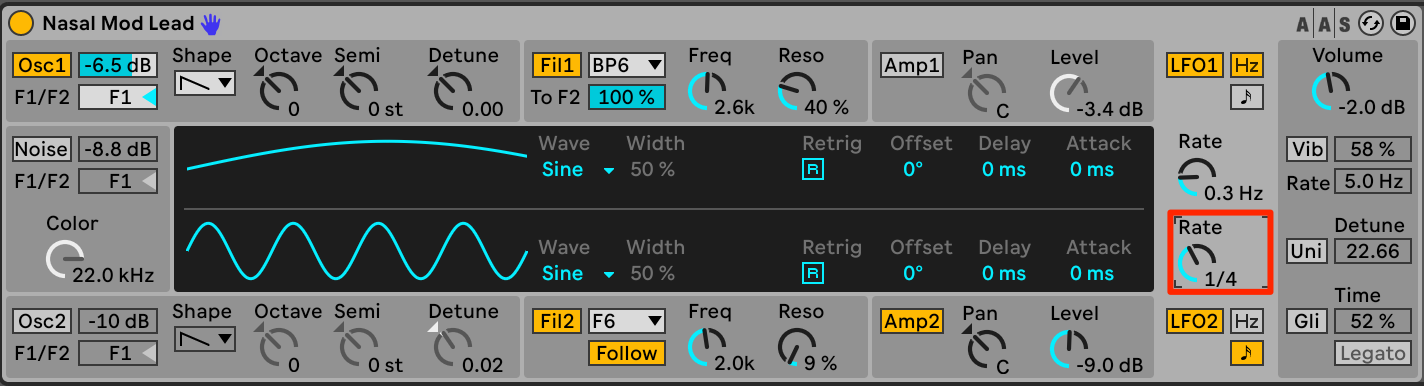Toggle the second LFO Retrig R icon
The height and width of the screenshot is (386, 1424).
(813, 273)
